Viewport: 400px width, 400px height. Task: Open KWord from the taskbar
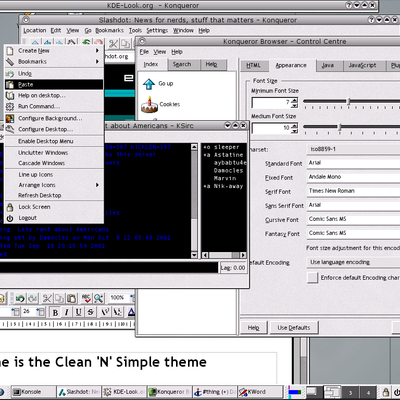tap(260, 392)
